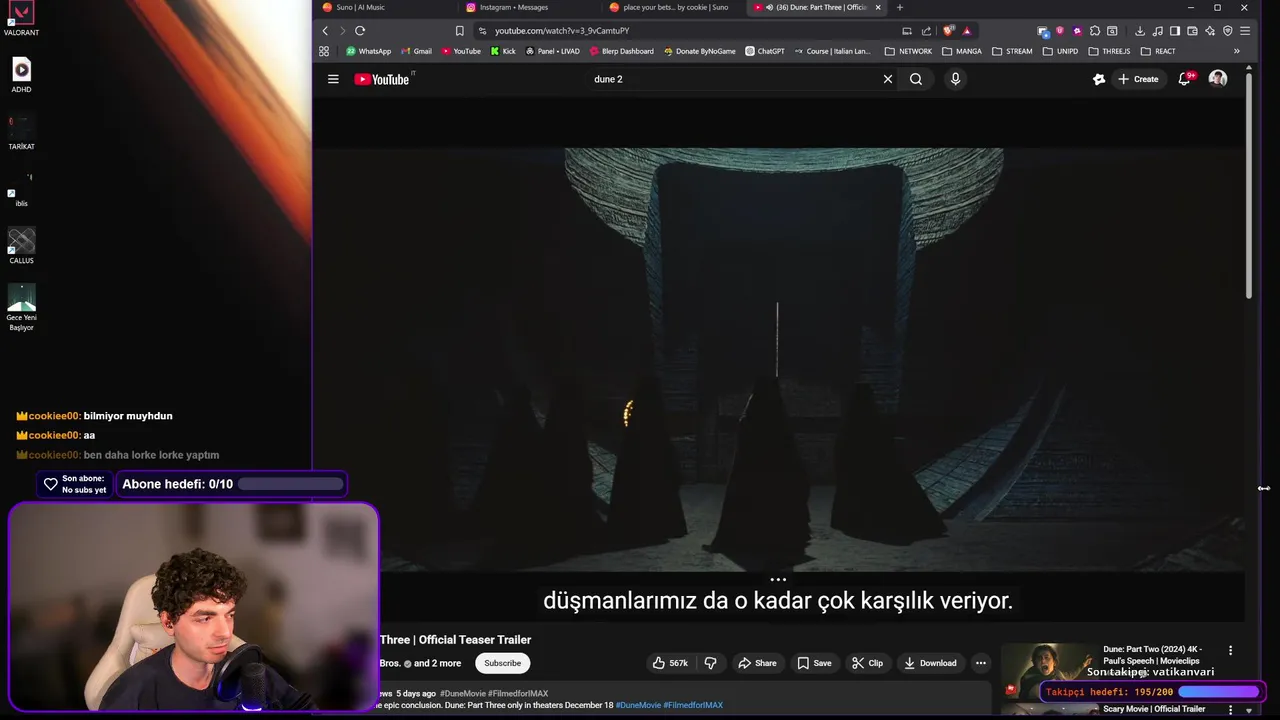
Task: Open the Kick bookmark
Action: [503, 51]
